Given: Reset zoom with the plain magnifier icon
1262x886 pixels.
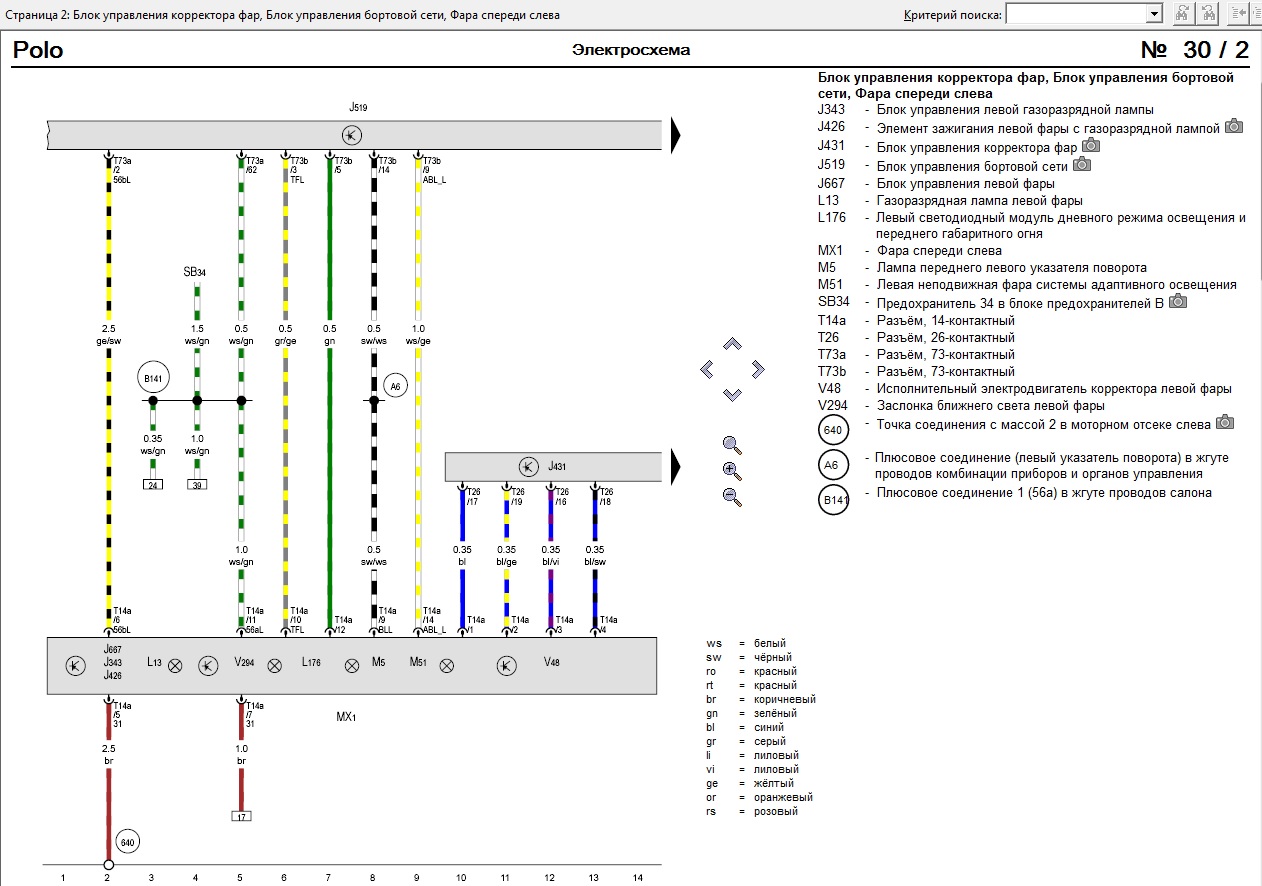Looking at the screenshot, I should pyautogui.click(x=732, y=445).
